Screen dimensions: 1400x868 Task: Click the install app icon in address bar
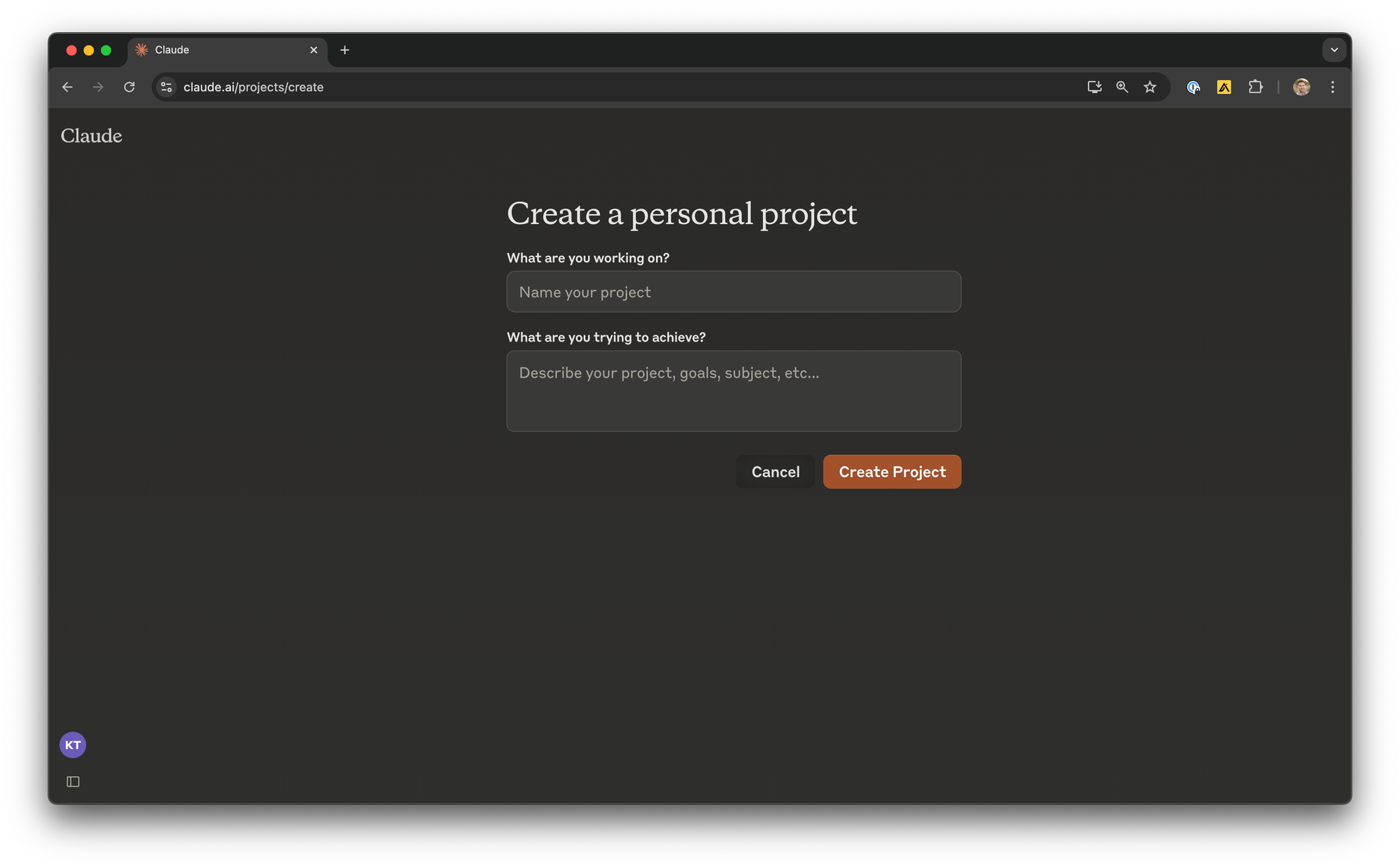1094,87
